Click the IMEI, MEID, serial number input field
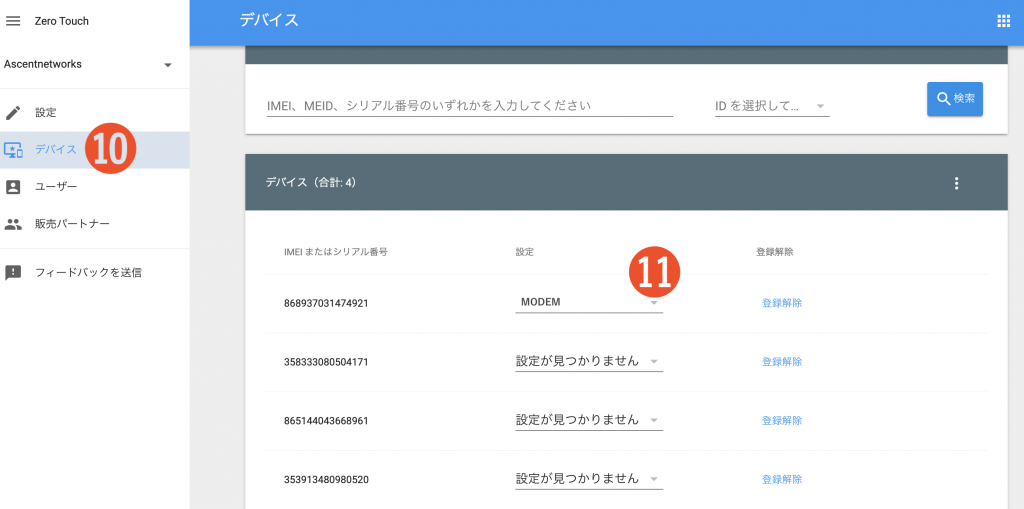The width and height of the screenshot is (1024, 509). 470,106
